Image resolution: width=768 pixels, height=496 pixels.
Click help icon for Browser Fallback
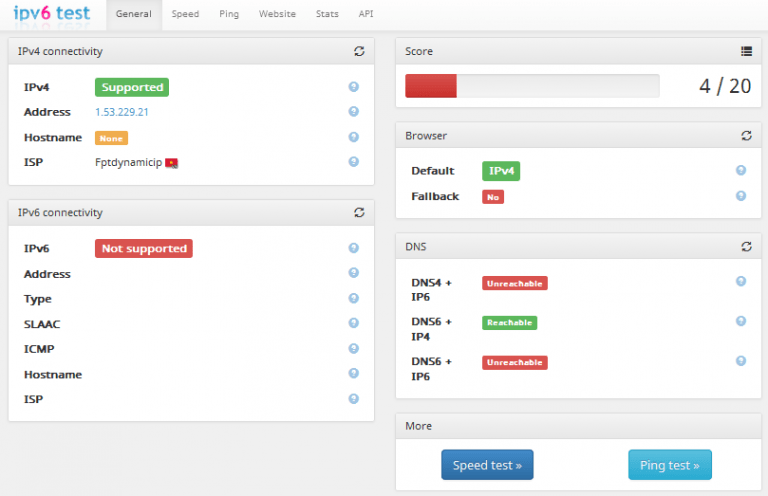[x=741, y=196]
